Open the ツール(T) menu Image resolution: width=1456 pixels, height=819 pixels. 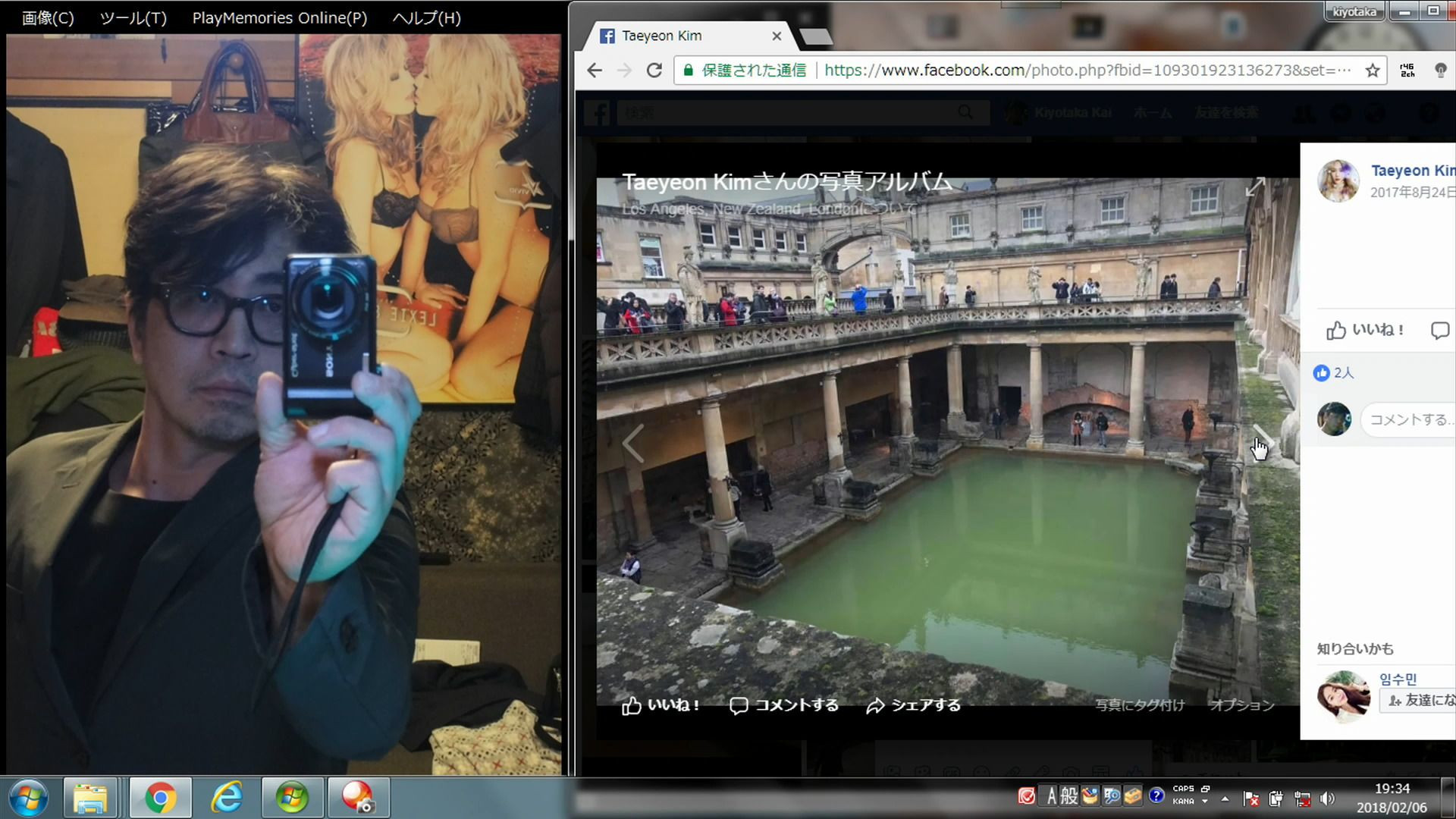pyautogui.click(x=133, y=18)
